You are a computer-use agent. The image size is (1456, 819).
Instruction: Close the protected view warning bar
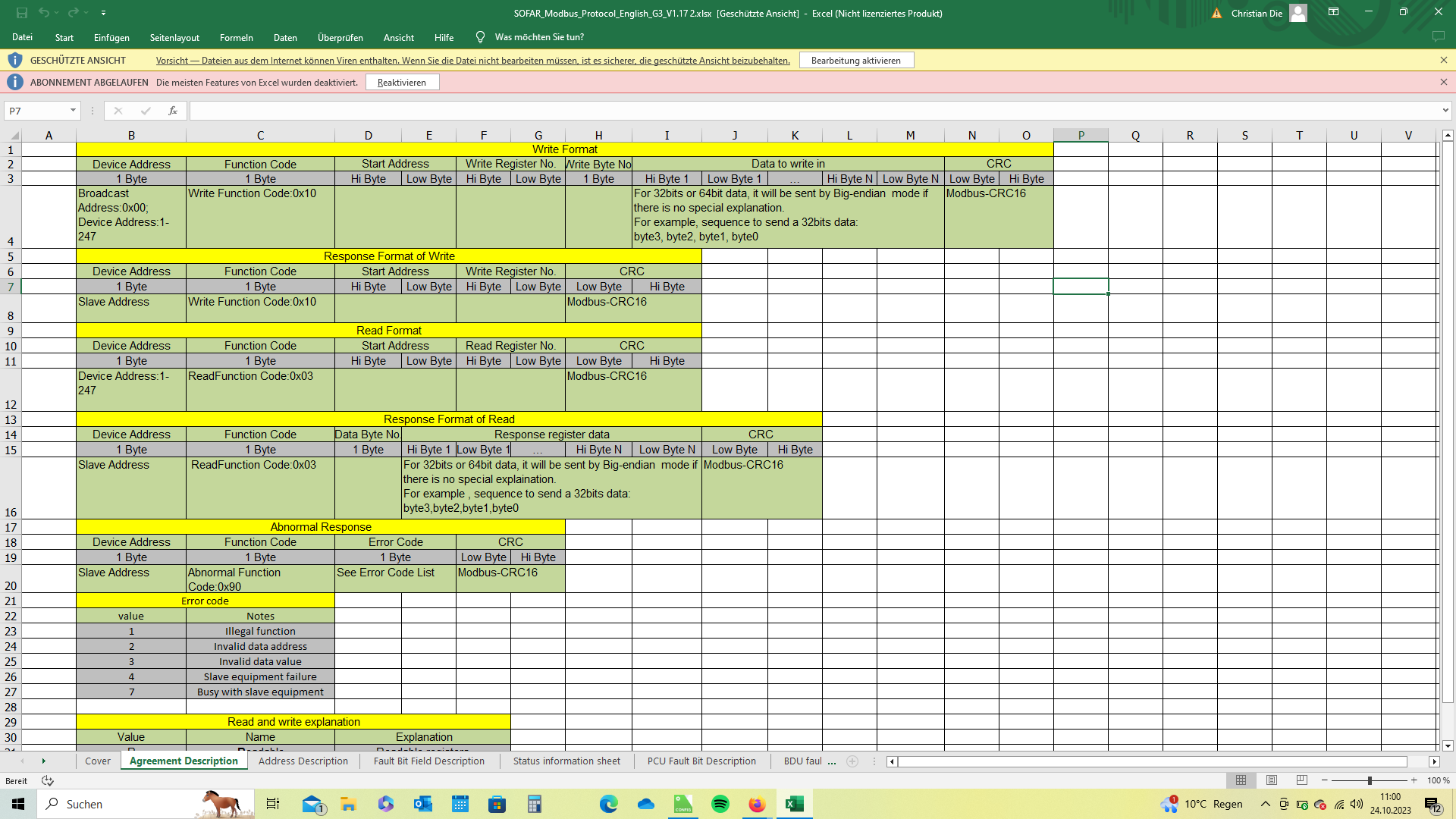(1443, 60)
